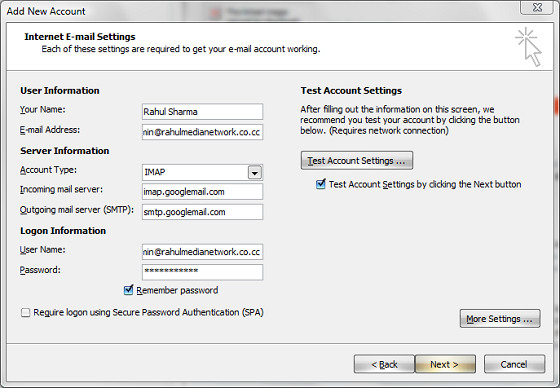
Task: Click the User Name input field
Action: pyautogui.click(x=202, y=252)
